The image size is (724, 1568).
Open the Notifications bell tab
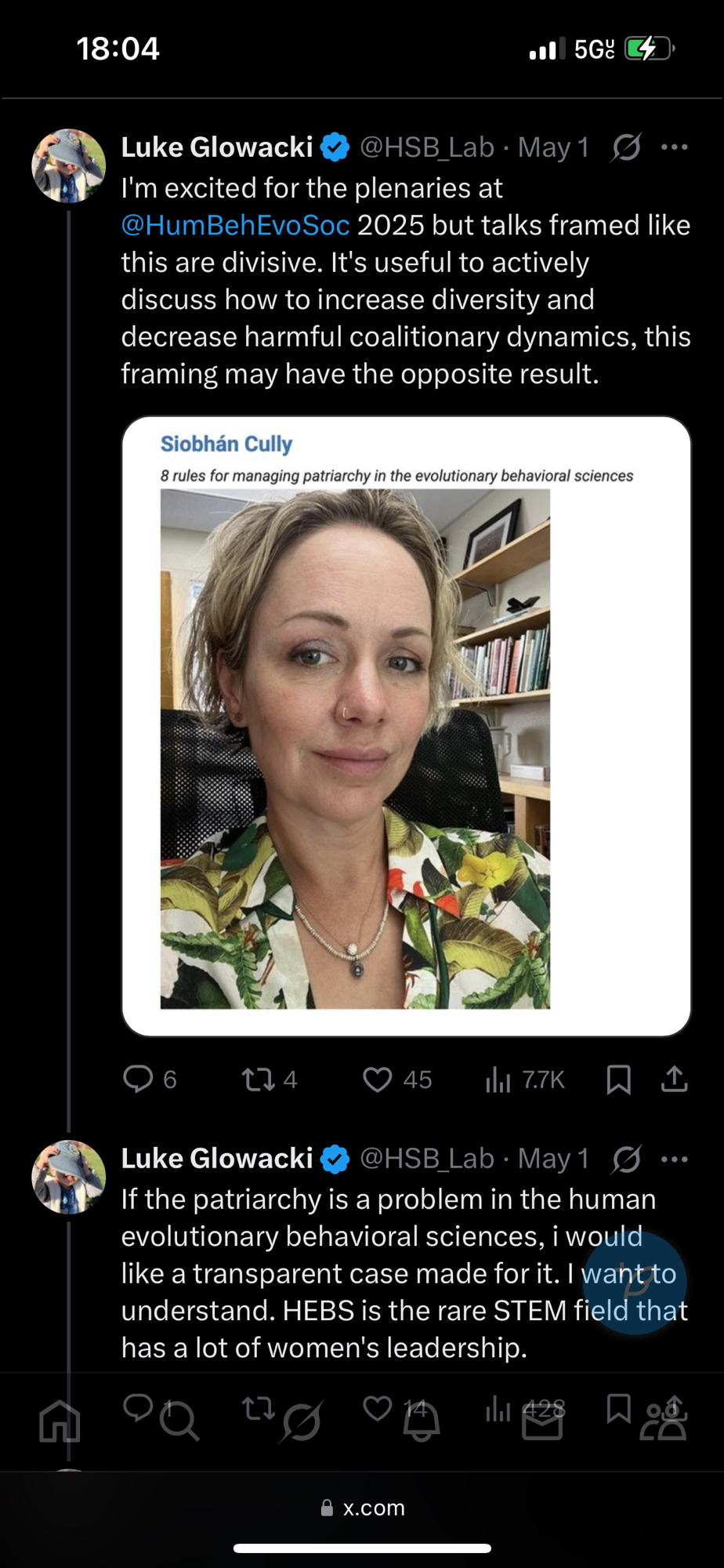pyautogui.click(x=422, y=1421)
